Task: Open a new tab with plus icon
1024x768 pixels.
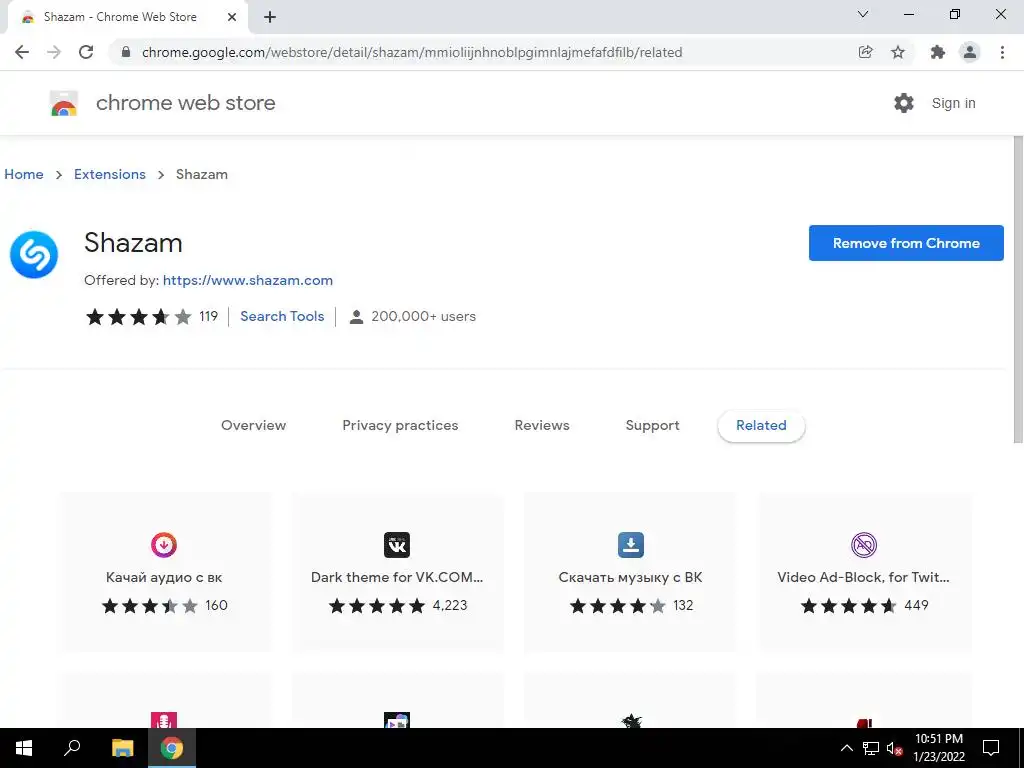Action: click(x=270, y=18)
